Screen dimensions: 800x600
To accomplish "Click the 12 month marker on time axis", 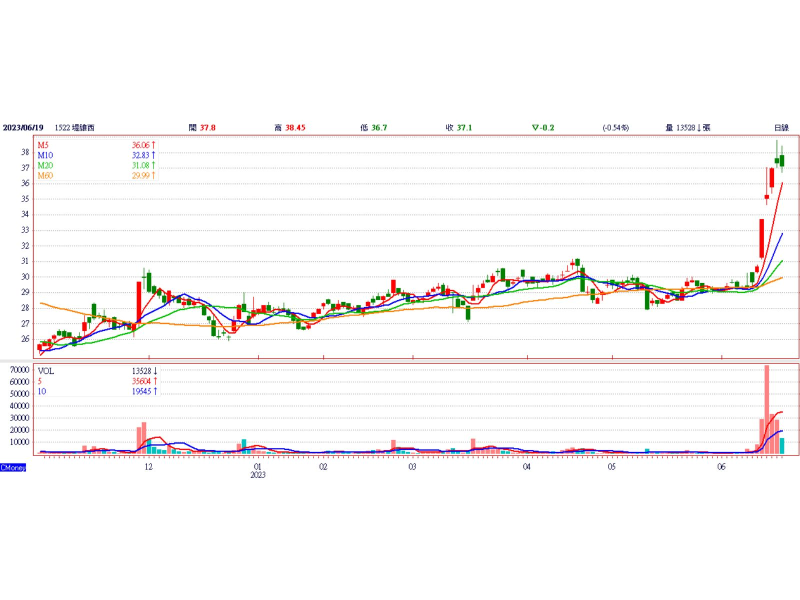I will pyautogui.click(x=148, y=467).
